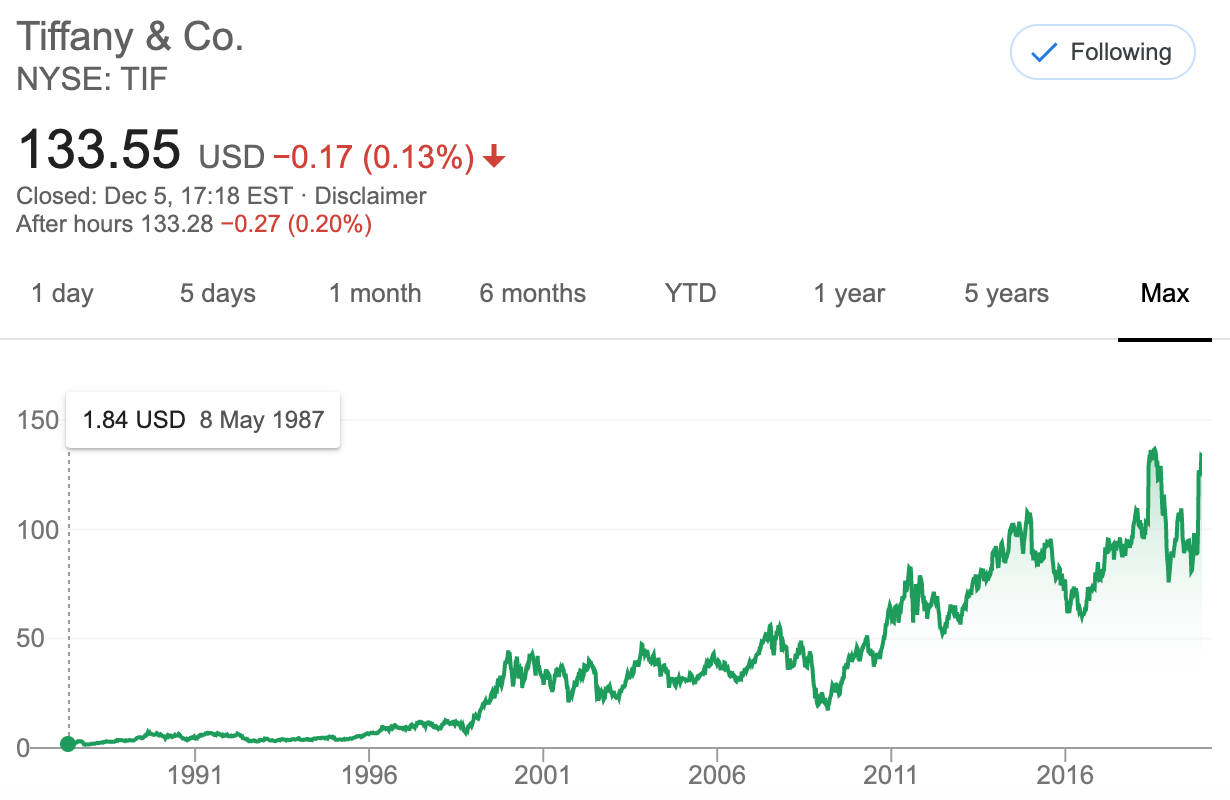Click the Tiffany & Co. title
This screenshot has width=1230, height=800.
pos(130,37)
